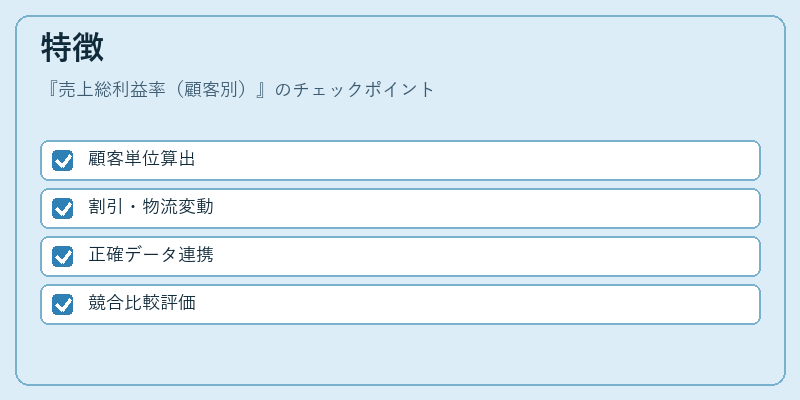Click blank gap between subtitle and 顧客単位算出 row
This screenshot has width=800, height=400.
coord(400,120)
